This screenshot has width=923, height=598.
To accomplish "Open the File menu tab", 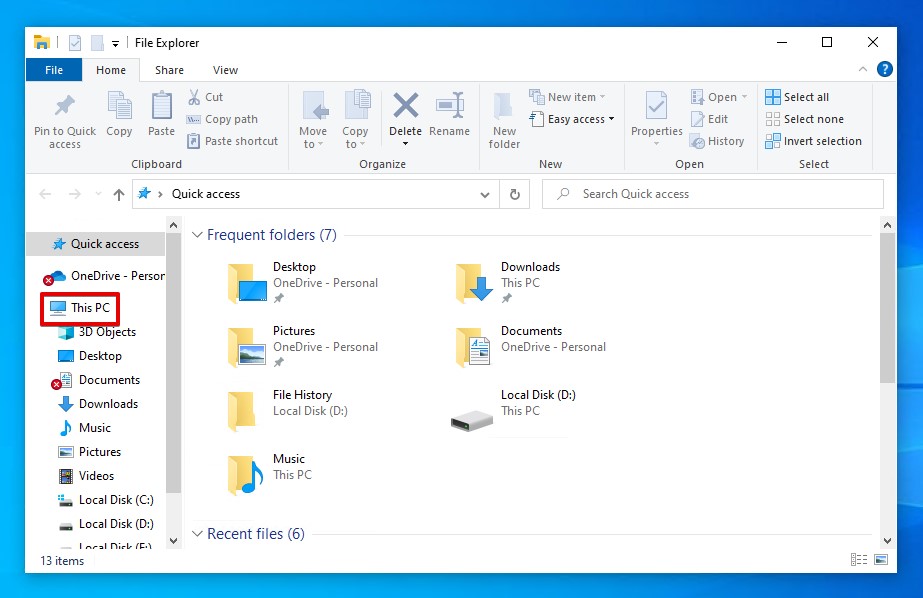I will point(54,70).
